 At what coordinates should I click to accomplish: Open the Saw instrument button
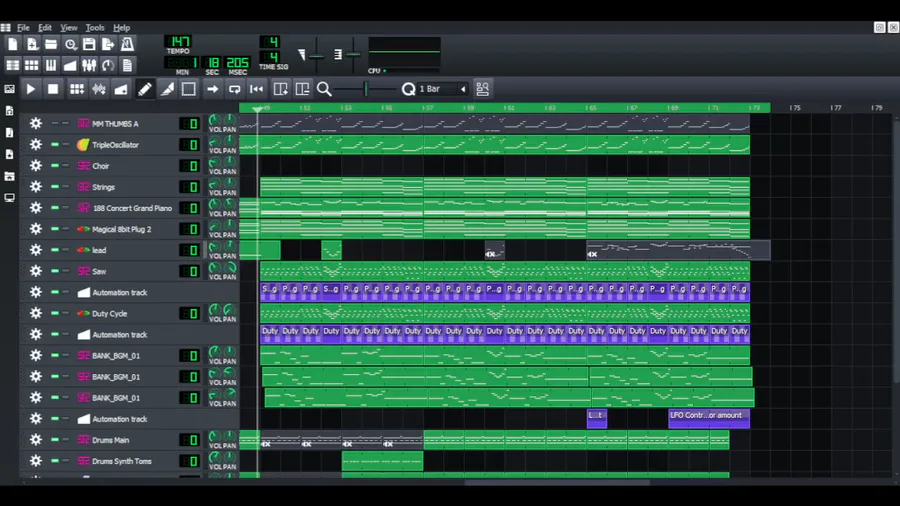(x=126, y=271)
